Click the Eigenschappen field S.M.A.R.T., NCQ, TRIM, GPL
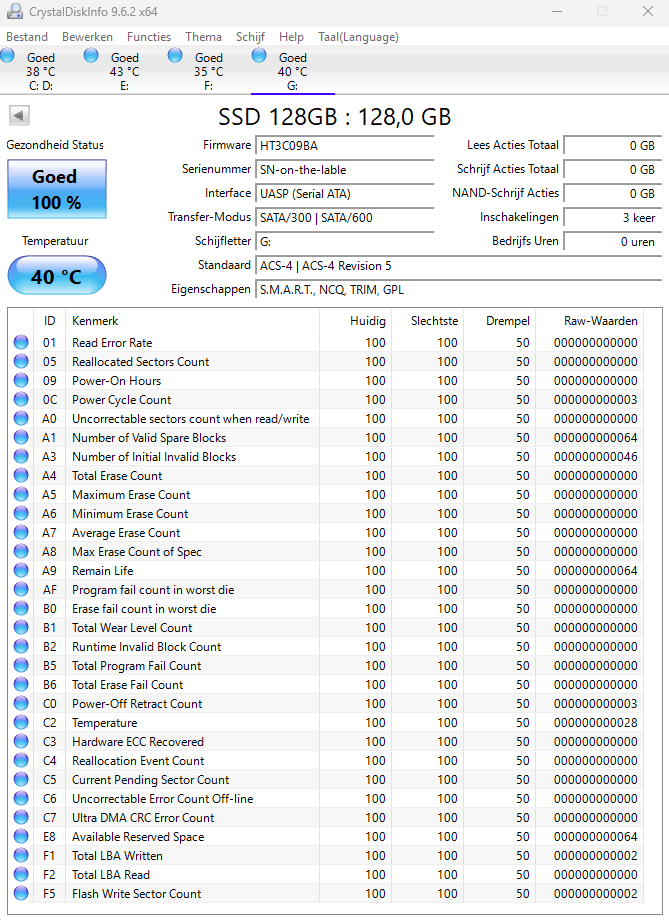Viewport: 669px width, 920px height. point(458,290)
